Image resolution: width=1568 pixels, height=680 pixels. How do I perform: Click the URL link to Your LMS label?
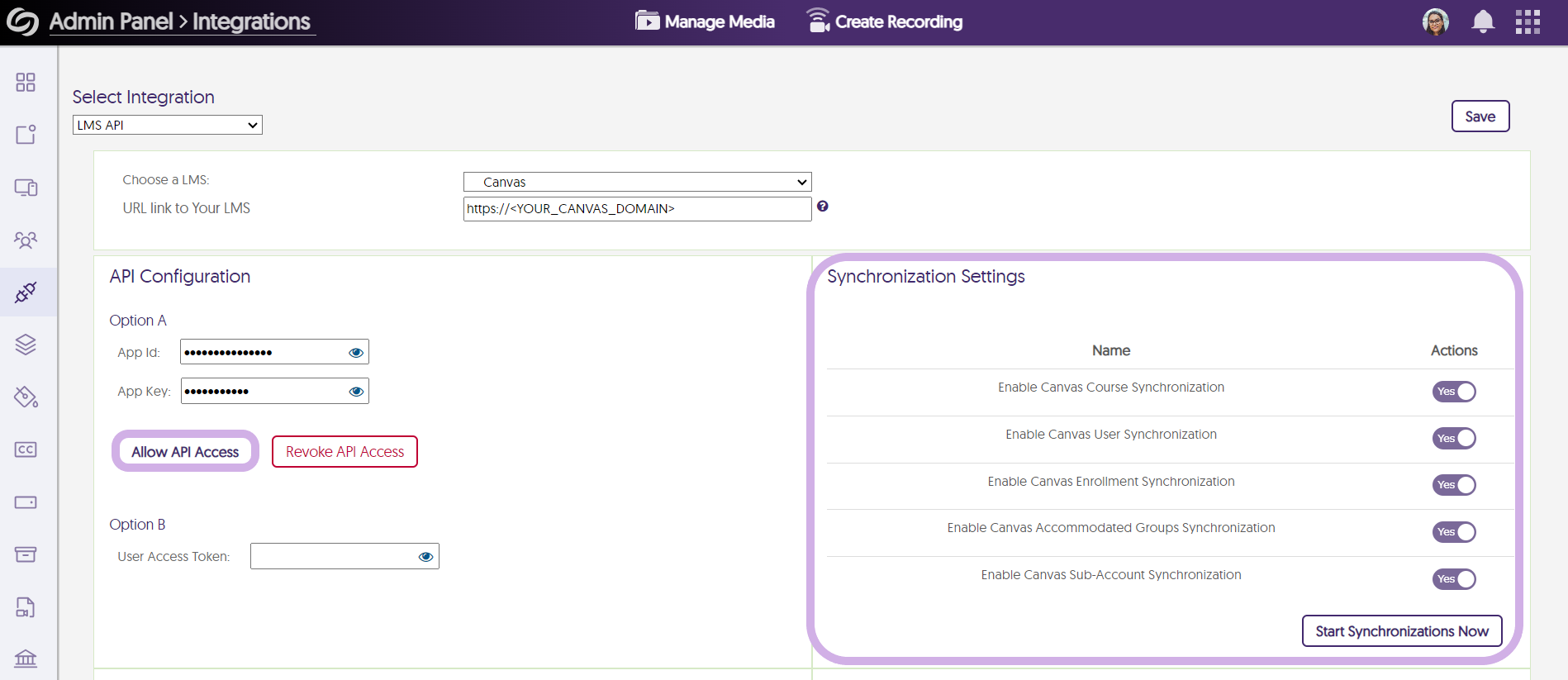point(187,208)
